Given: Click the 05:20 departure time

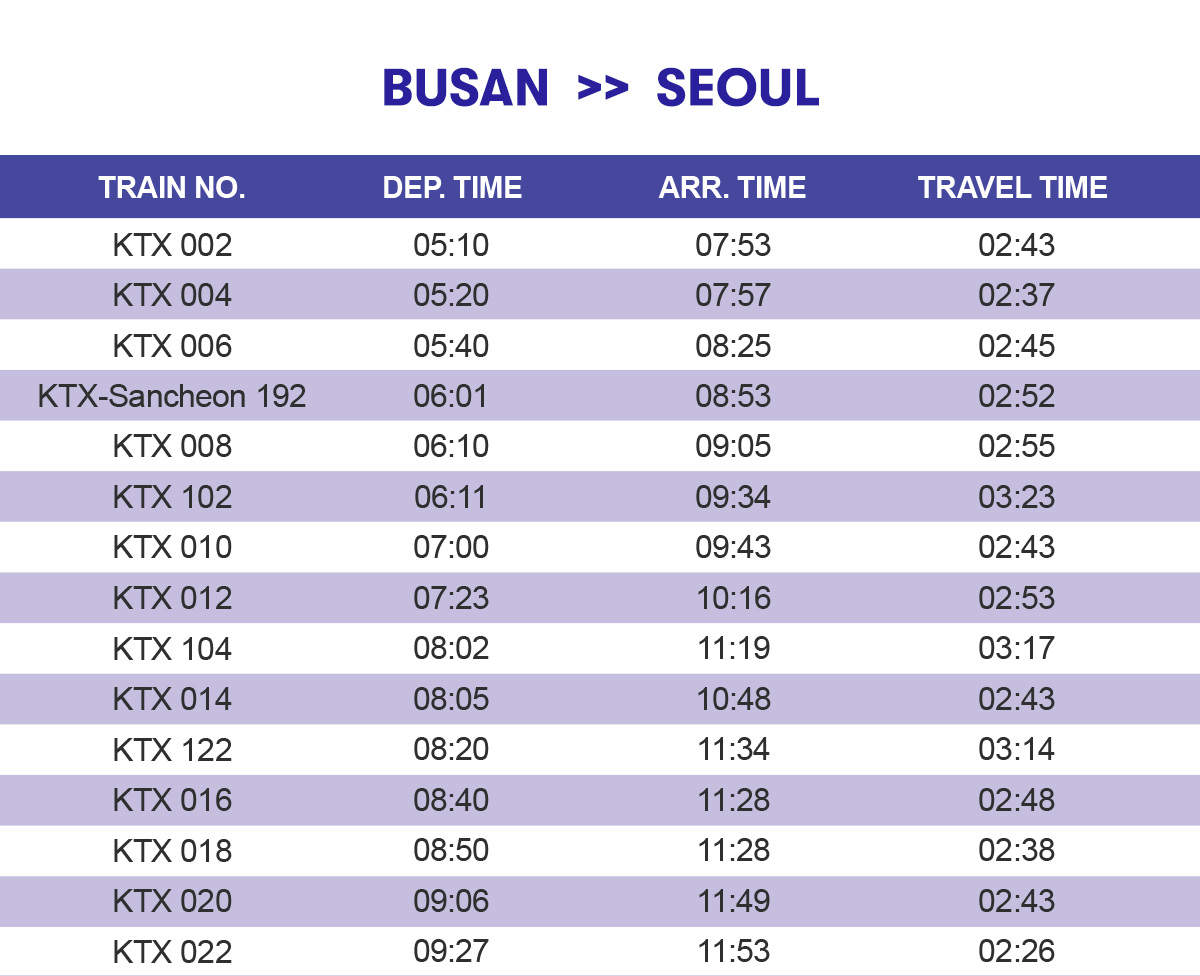Looking at the screenshot, I should click(x=451, y=295).
